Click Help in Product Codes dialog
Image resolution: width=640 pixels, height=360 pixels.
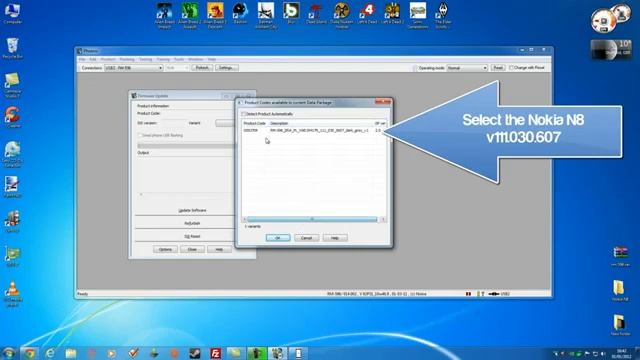tap(335, 238)
